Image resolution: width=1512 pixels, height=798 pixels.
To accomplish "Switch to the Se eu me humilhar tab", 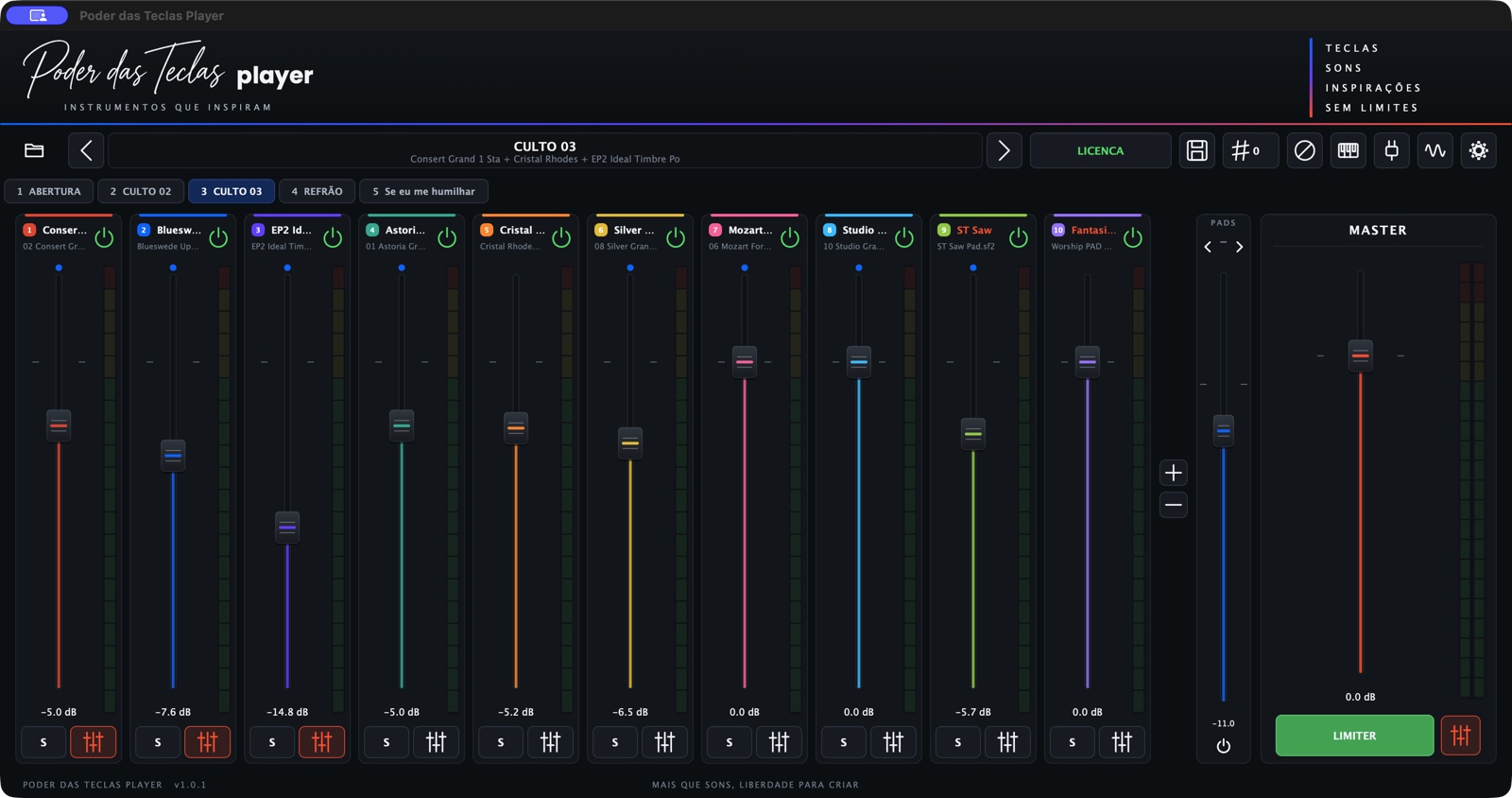I will (x=423, y=191).
